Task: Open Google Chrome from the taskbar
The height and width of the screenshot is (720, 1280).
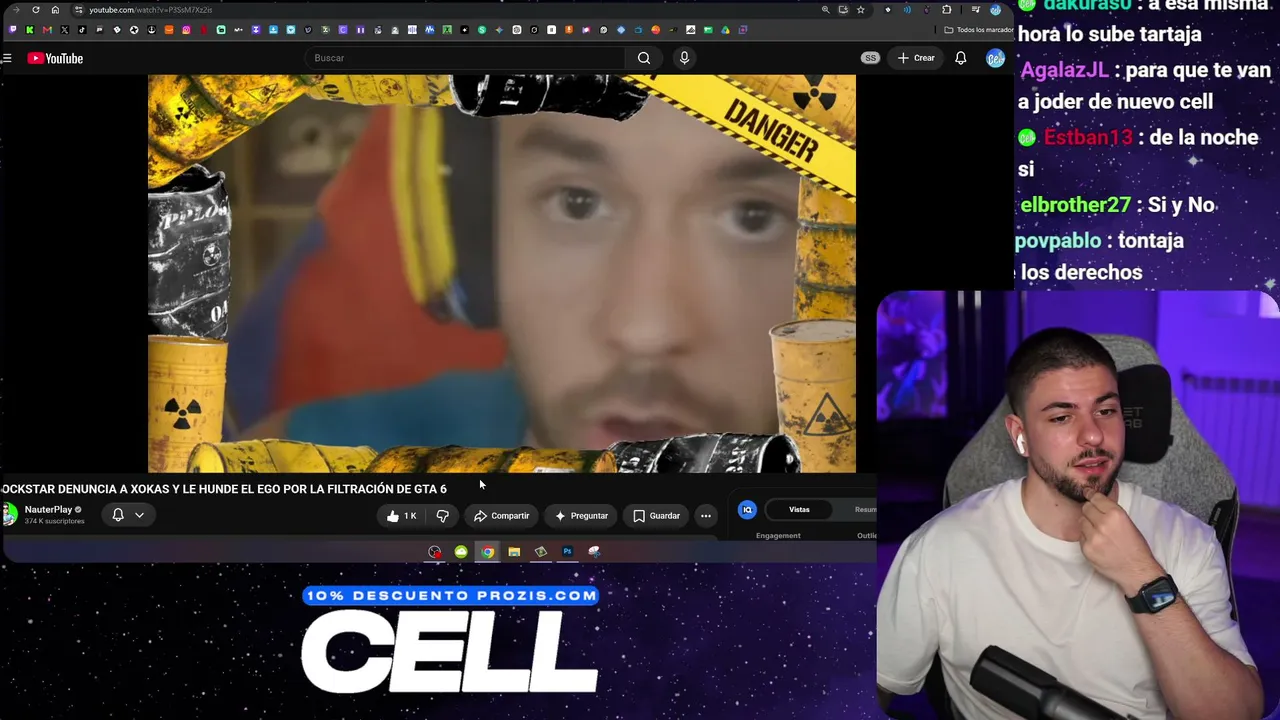Action: tap(487, 552)
